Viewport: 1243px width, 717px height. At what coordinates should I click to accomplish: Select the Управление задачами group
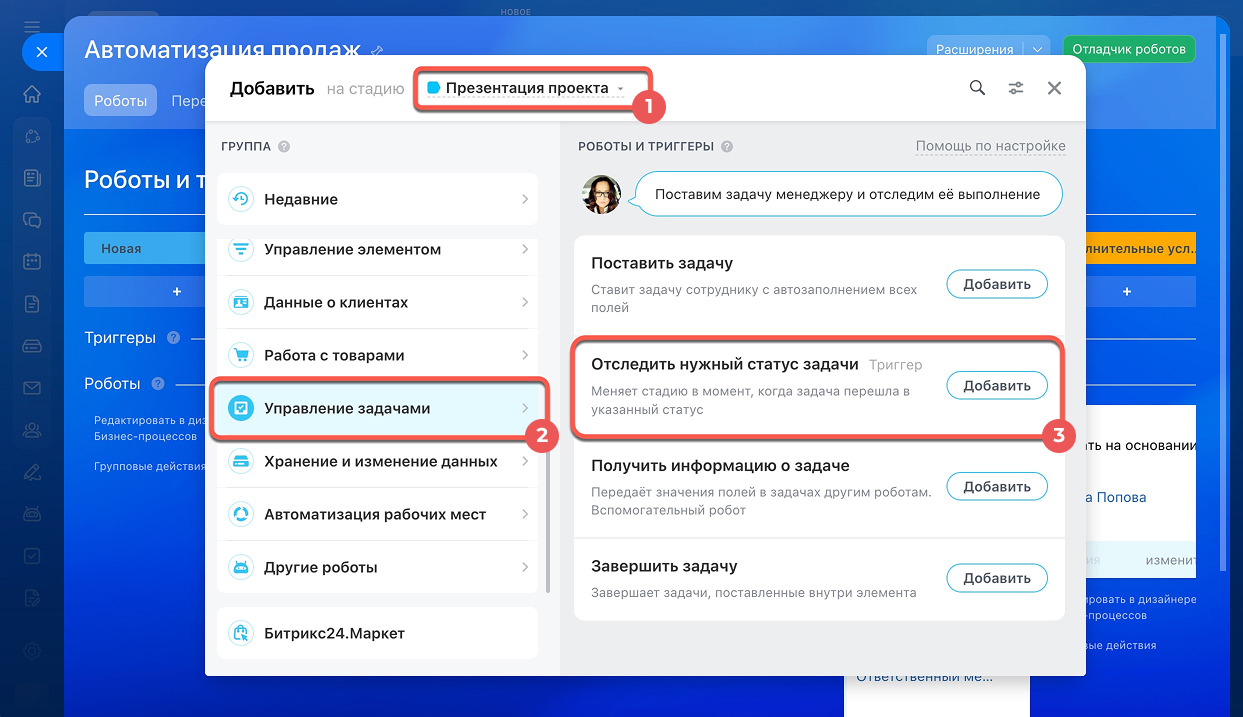pyautogui.click(x=378, y=408)
